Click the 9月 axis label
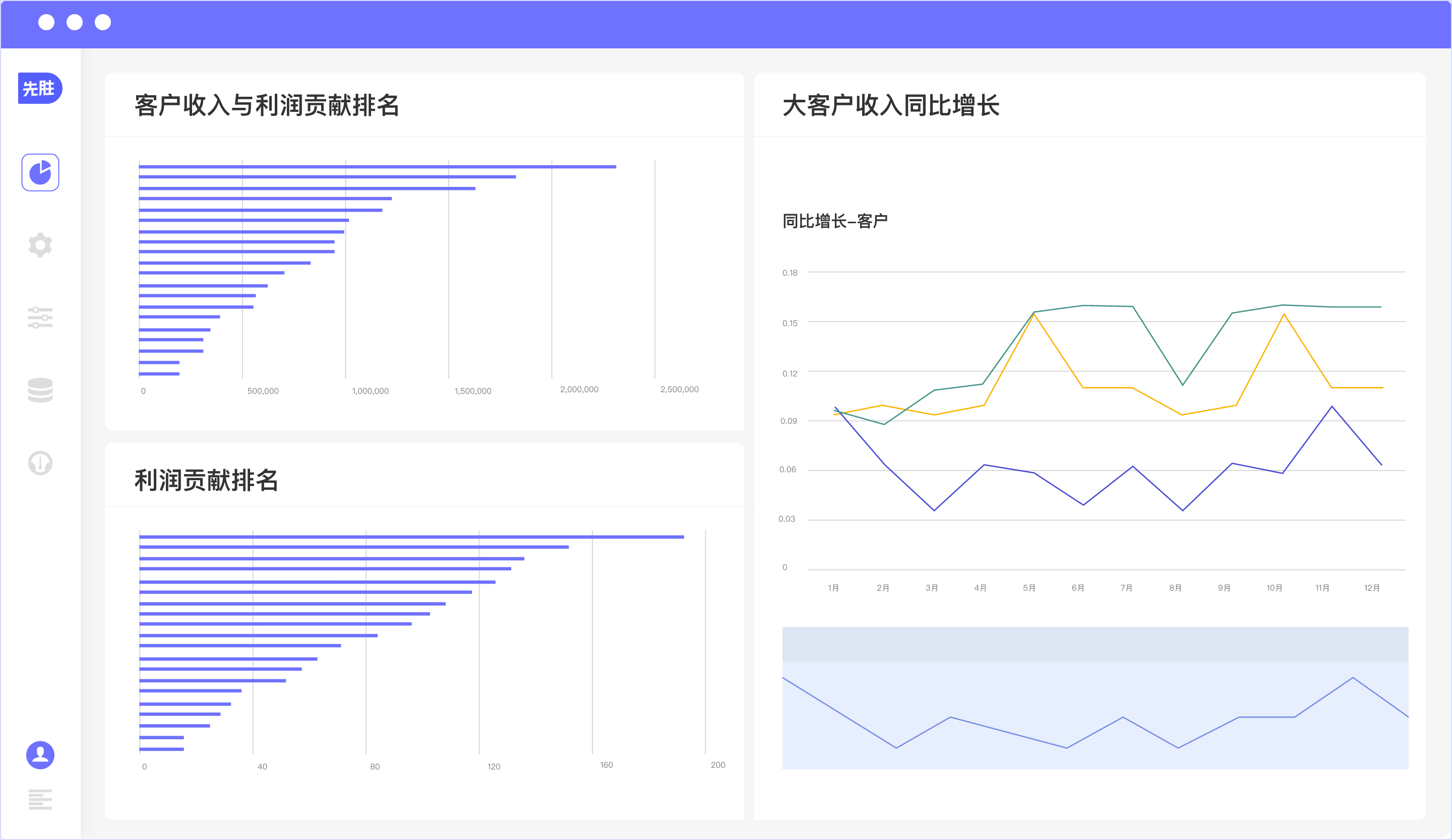Viewport: 1452px width, 840px height. point(1224,588)
